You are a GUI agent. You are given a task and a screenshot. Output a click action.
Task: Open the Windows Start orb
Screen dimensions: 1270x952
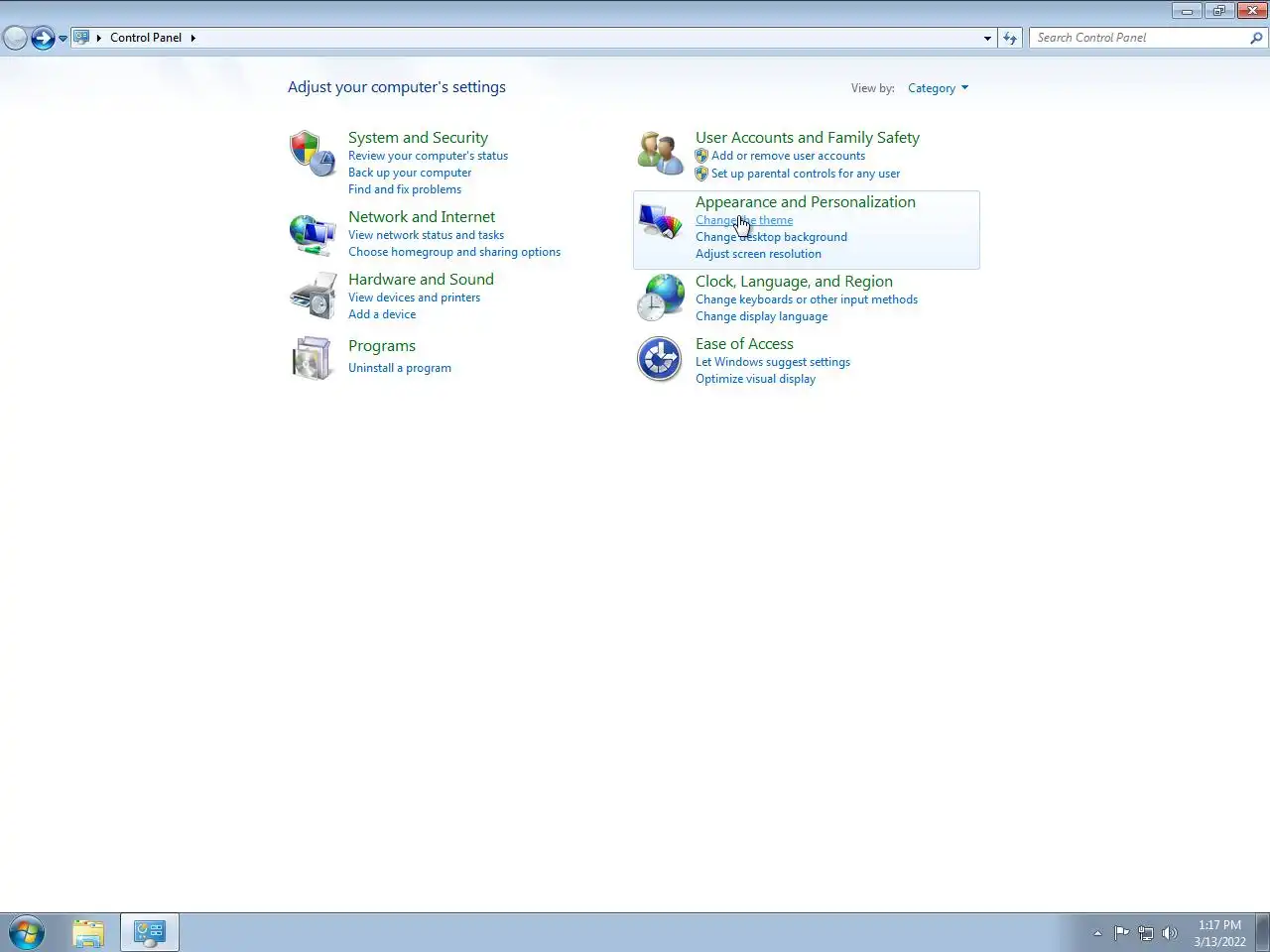[x=26, y=933]
